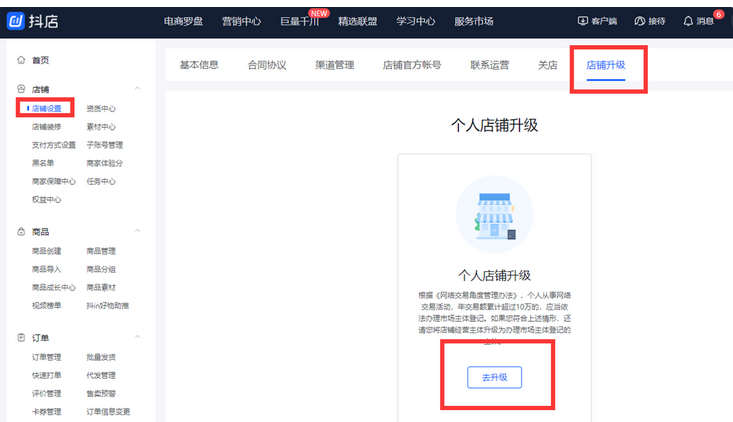The height and width of the screenshot is (422, 733).
Task: Open 代发管理 in the sidebar
Action: click(x=101, y=375)
